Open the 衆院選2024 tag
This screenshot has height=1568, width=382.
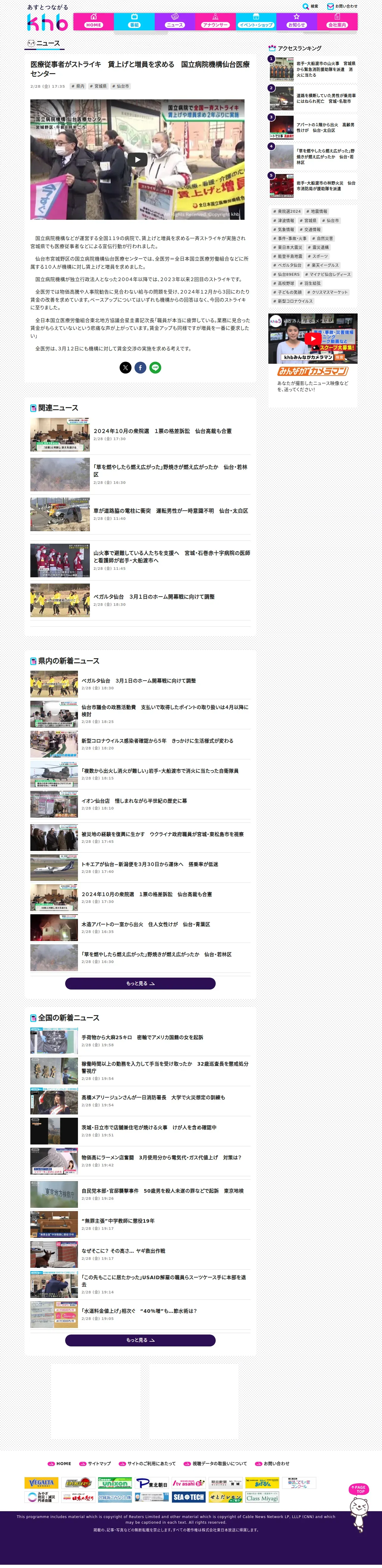point(287,212)
